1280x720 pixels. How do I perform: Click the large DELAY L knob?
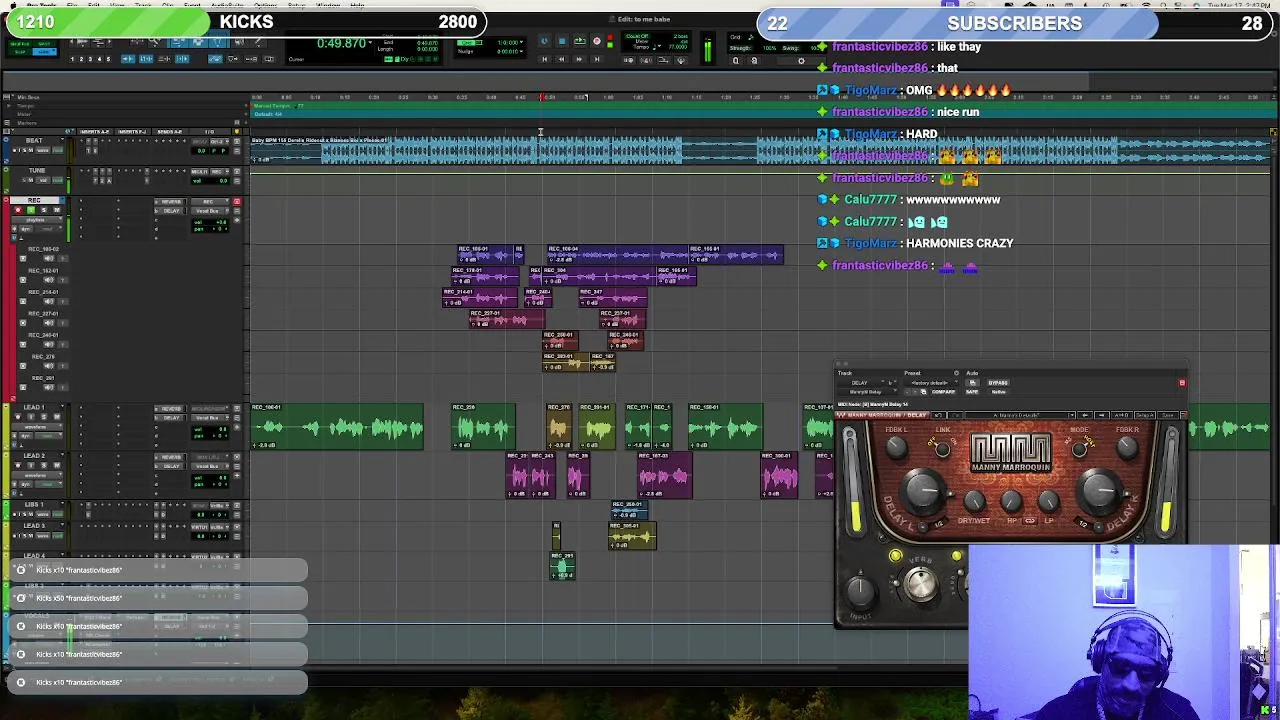(923, 490)
